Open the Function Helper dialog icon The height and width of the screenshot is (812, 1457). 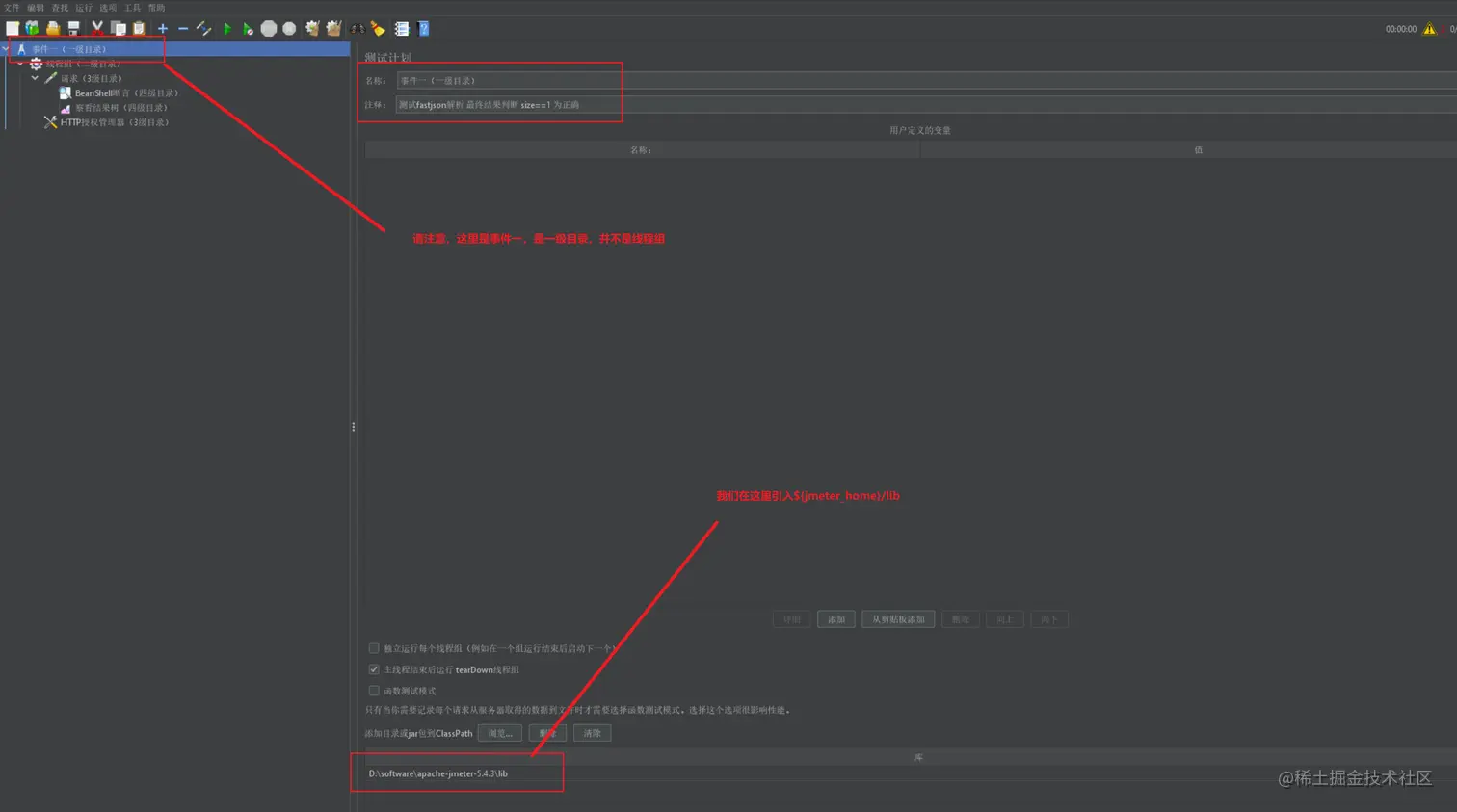(402, 29)
